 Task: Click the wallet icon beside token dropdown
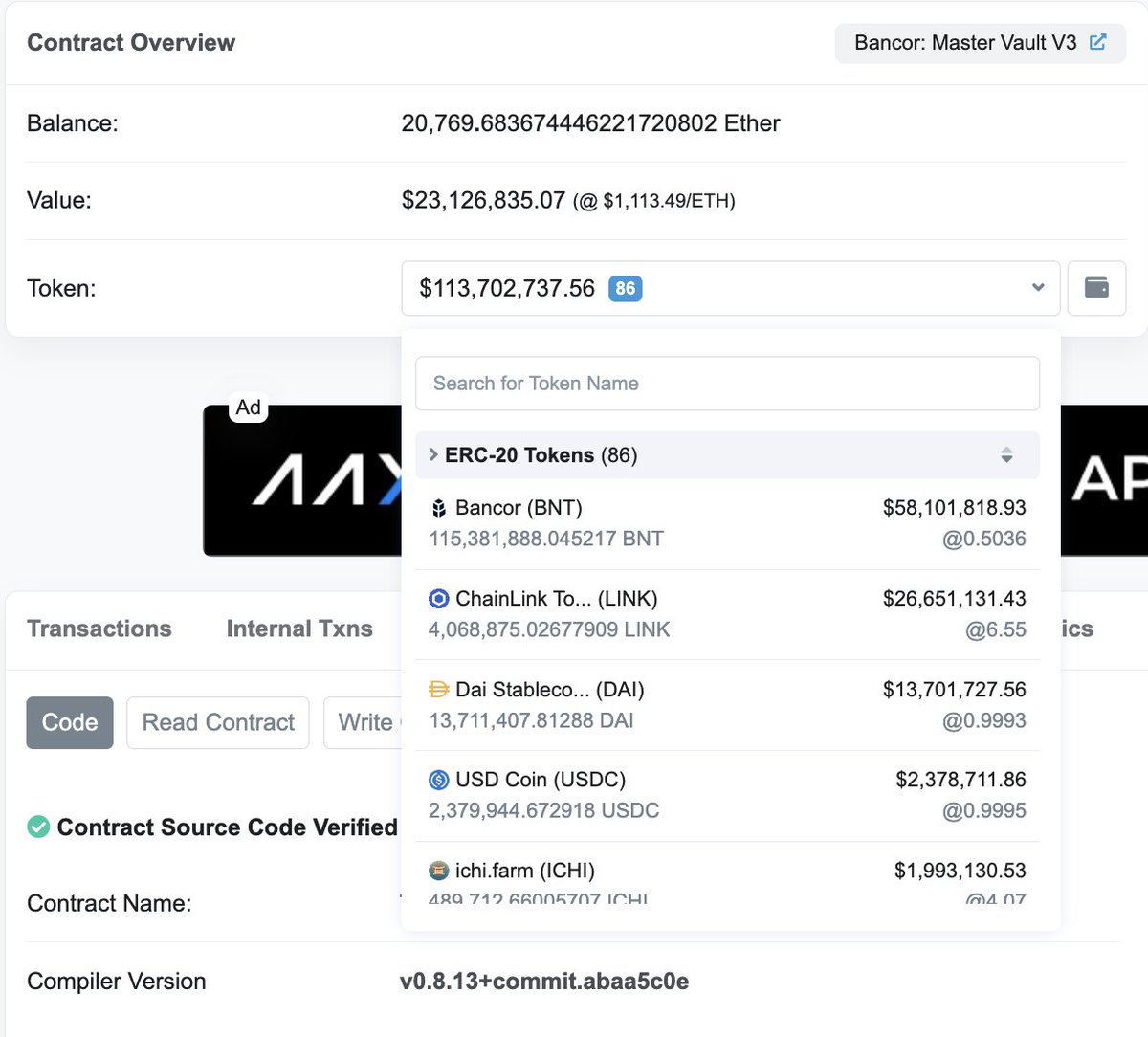1096,287
